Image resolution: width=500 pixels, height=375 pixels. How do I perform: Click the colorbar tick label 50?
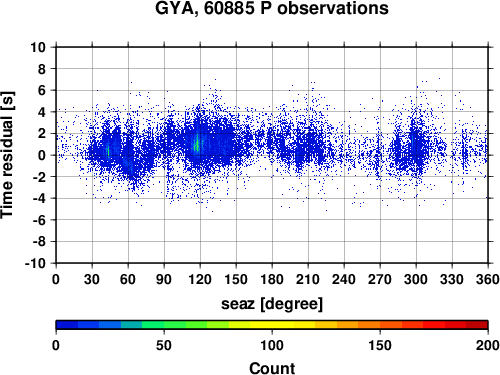pyautogui.click(x=164, y=345)
